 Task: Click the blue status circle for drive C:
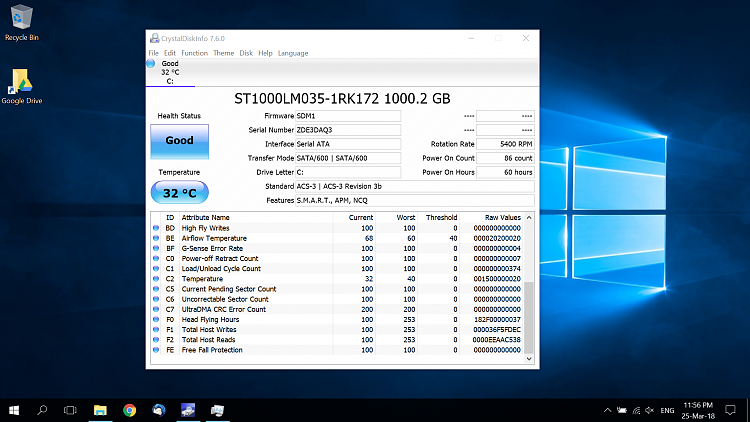pyautogui.click(x=151, y=64)
